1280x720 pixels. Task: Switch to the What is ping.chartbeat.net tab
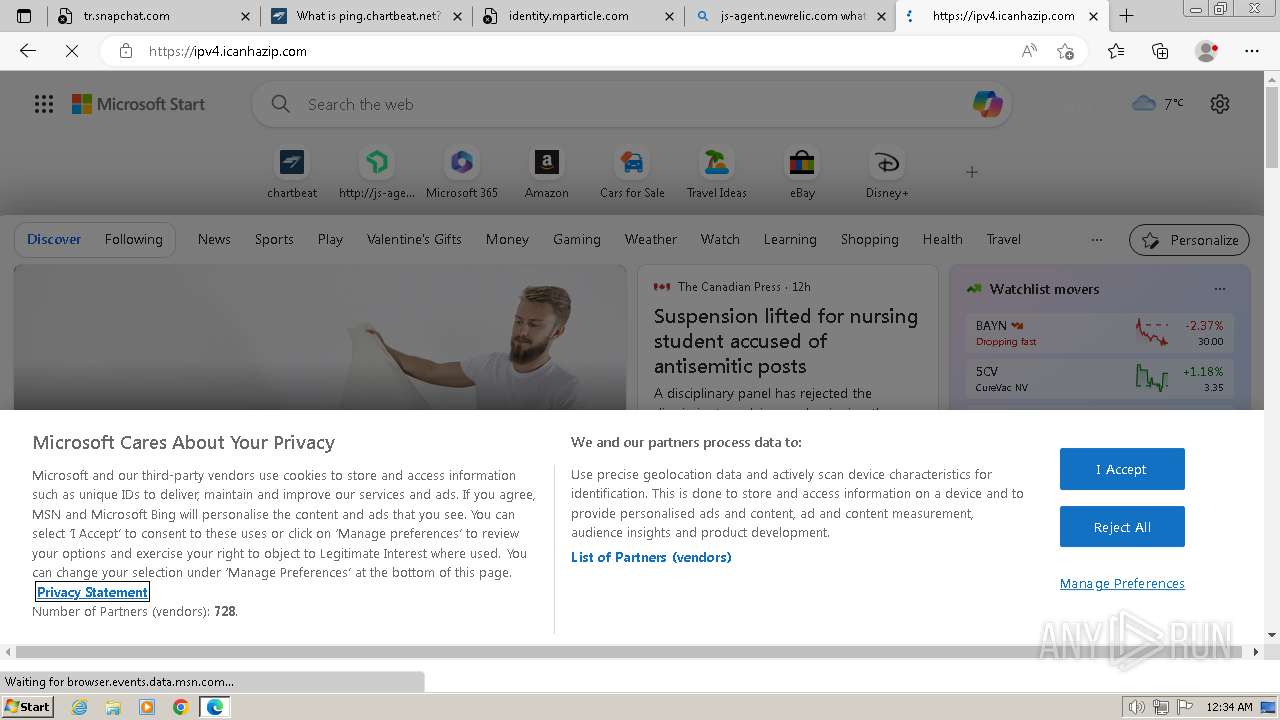[x=366, y=16]
